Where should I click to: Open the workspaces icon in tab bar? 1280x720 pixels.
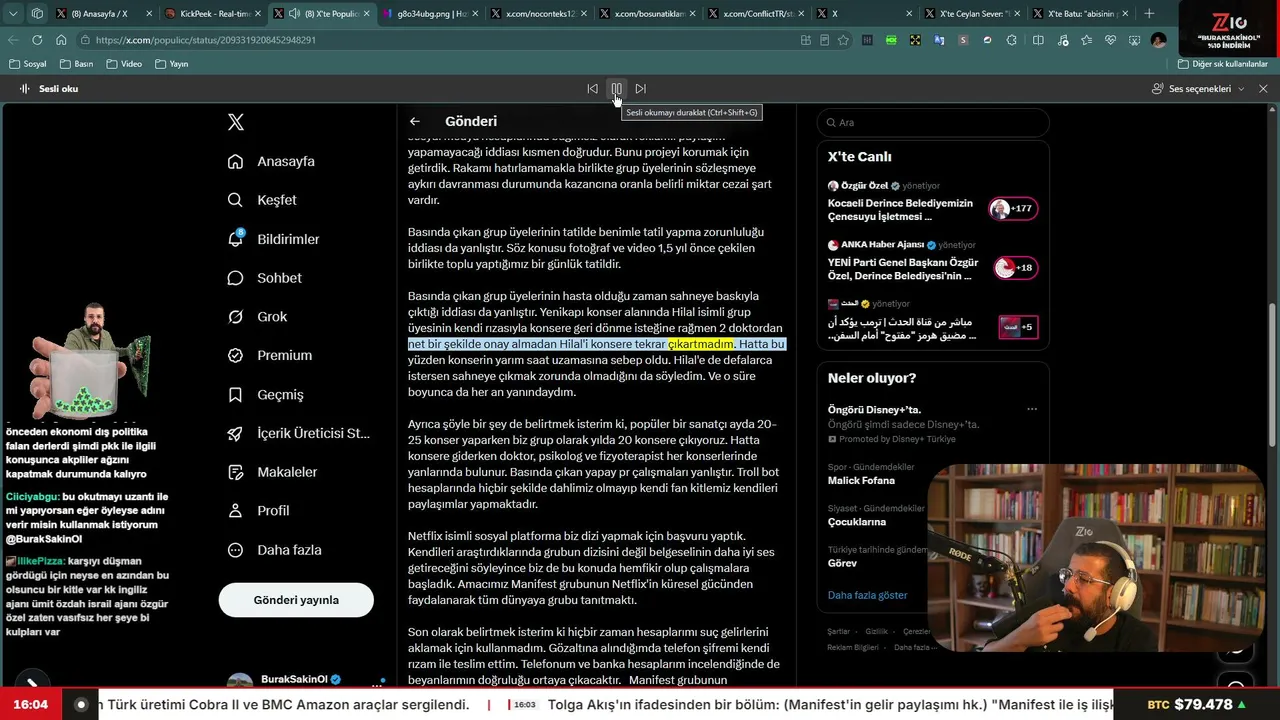tap(37, 14)
